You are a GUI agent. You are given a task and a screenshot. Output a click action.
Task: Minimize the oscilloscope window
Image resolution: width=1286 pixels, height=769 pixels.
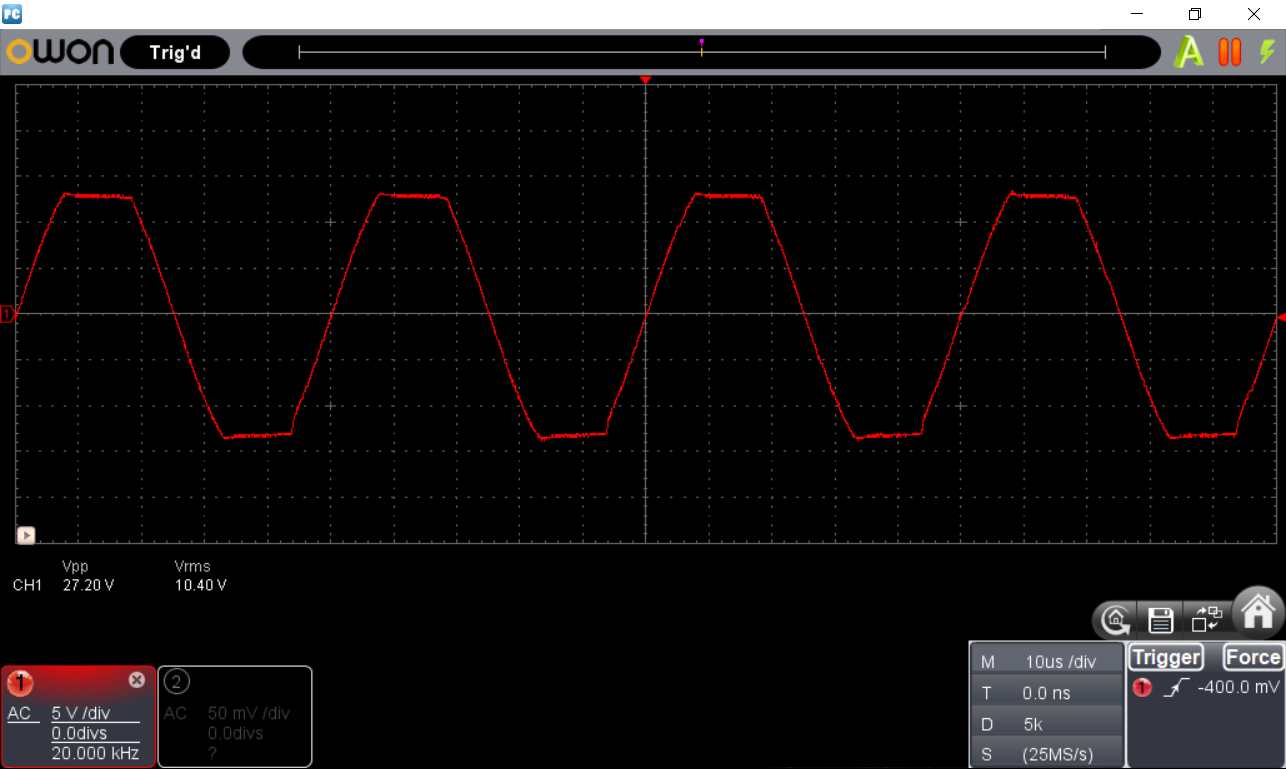click(x=1136, y=14)
